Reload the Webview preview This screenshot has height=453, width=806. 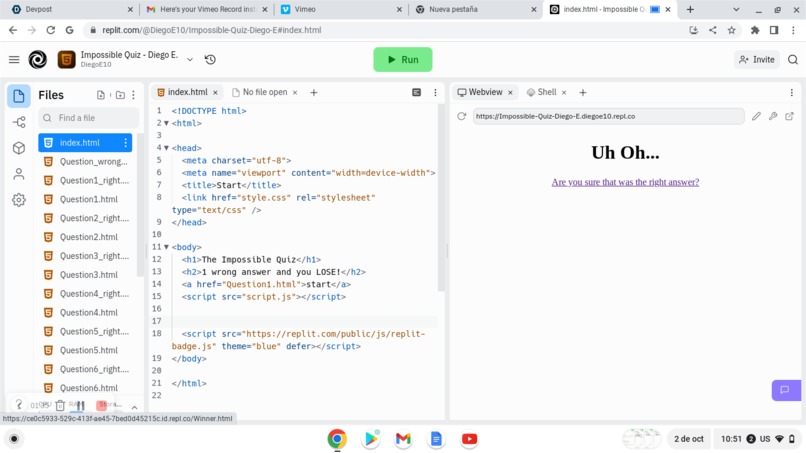[462, 116]
